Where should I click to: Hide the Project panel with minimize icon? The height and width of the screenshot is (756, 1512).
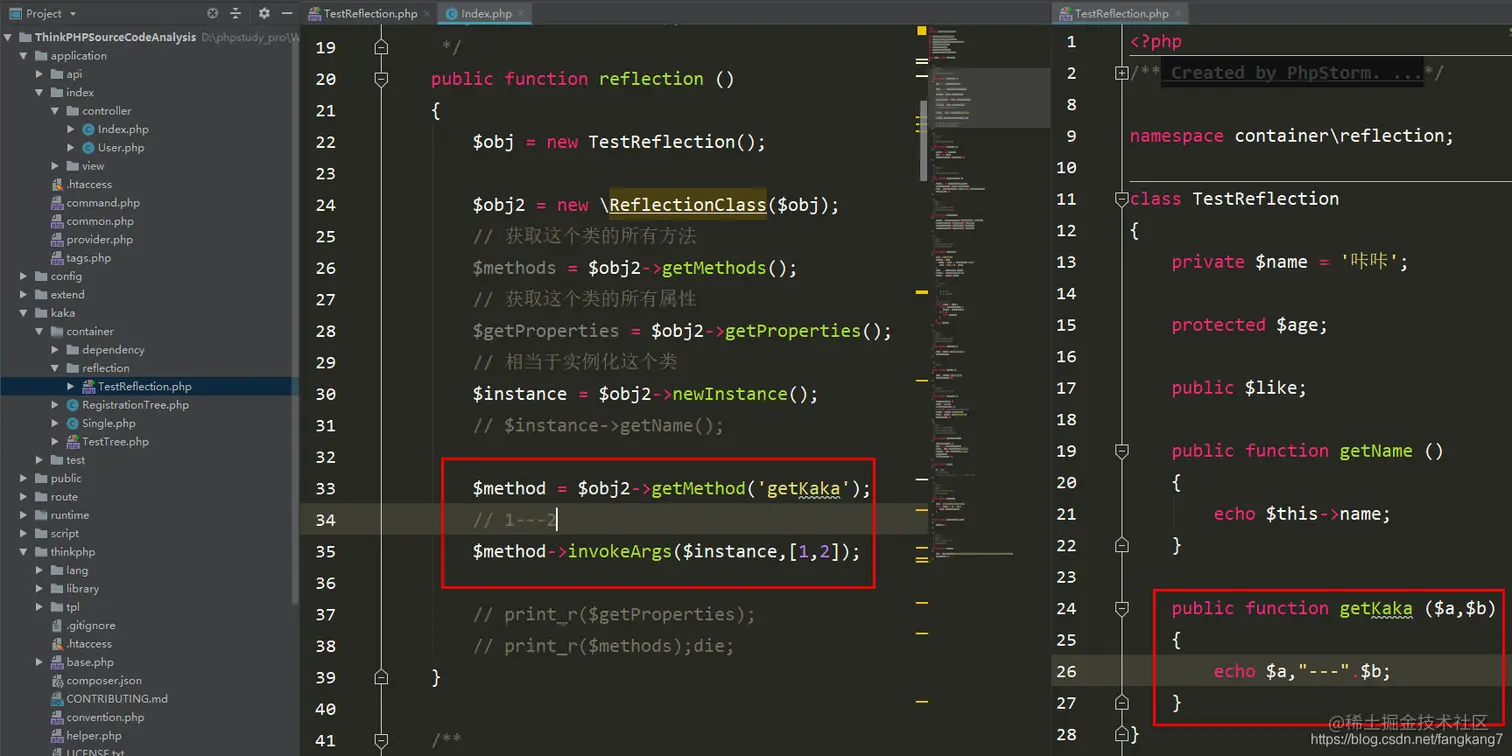pyautogui.click(x=287, y=13)
